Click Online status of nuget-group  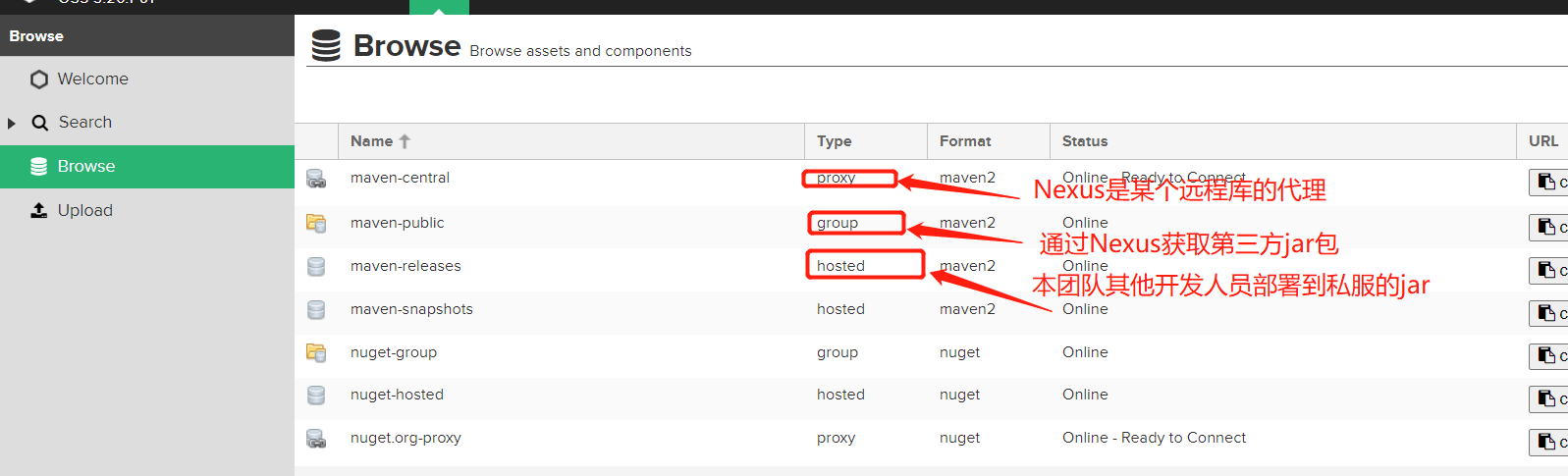(1085, 352)
